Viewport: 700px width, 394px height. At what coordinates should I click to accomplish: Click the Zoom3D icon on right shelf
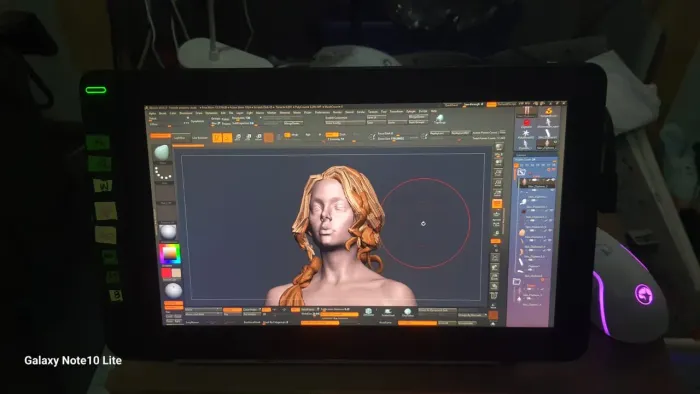pyautogui.click(x=495, y=277)
